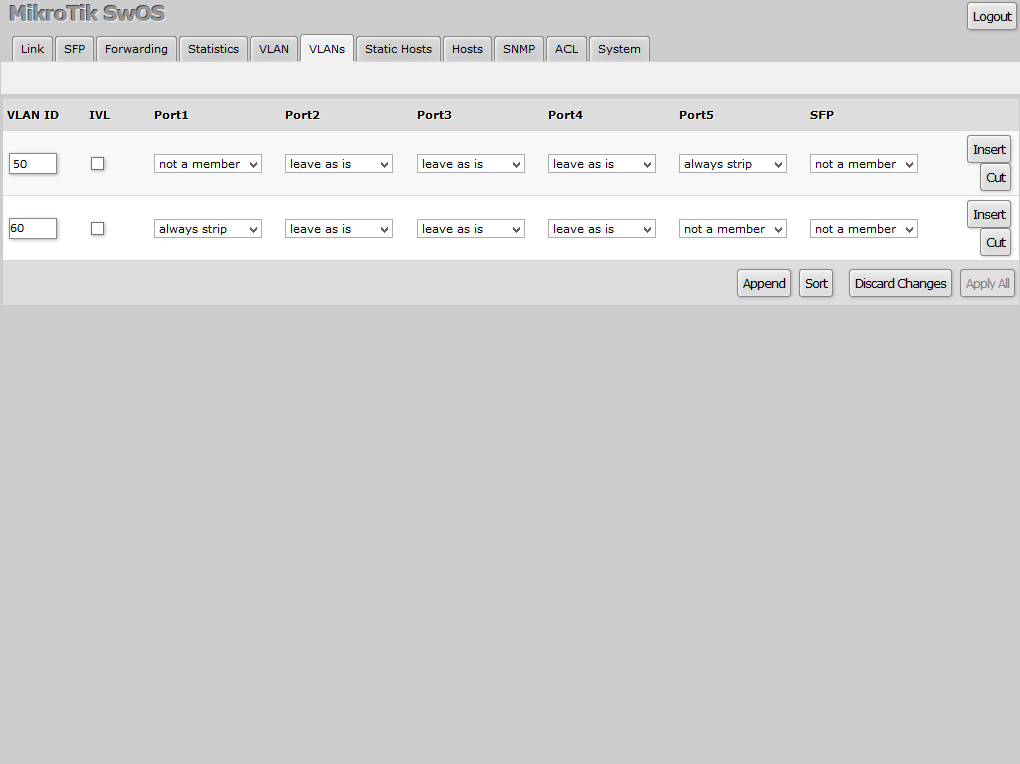Select the VLANs tab

point(327,49)
